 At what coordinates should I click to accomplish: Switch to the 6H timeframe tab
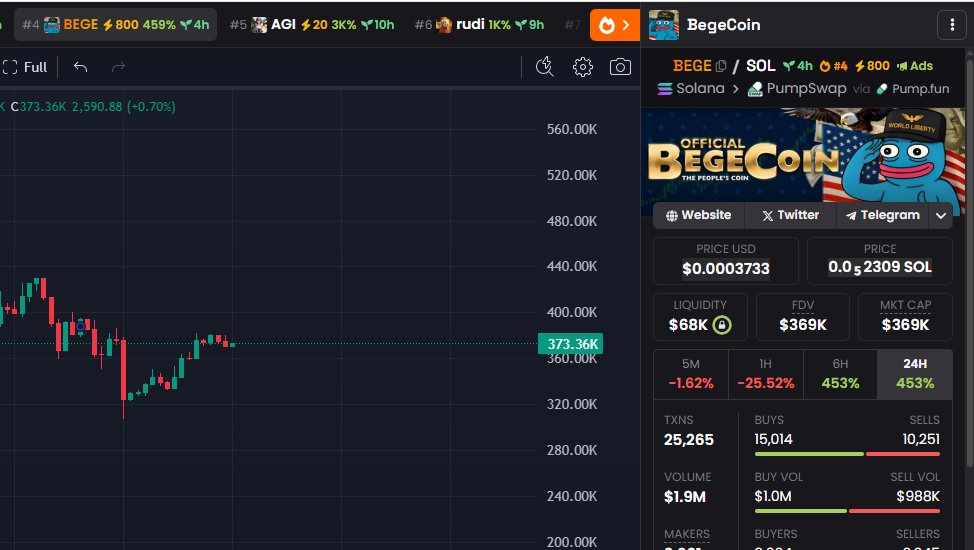click(x=840, y=374)
